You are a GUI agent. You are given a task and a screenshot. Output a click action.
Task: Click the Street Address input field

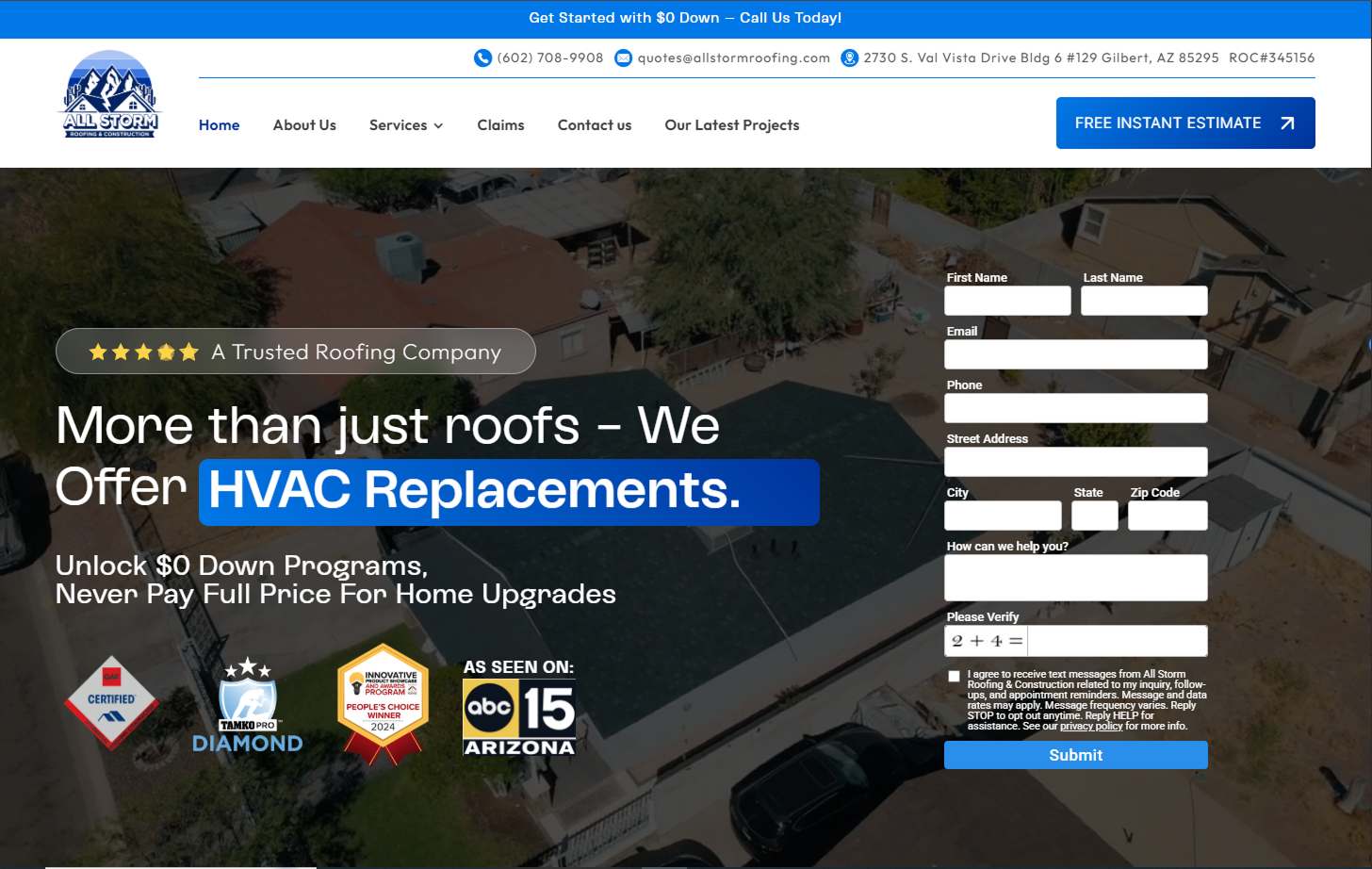coord(1076,462)
